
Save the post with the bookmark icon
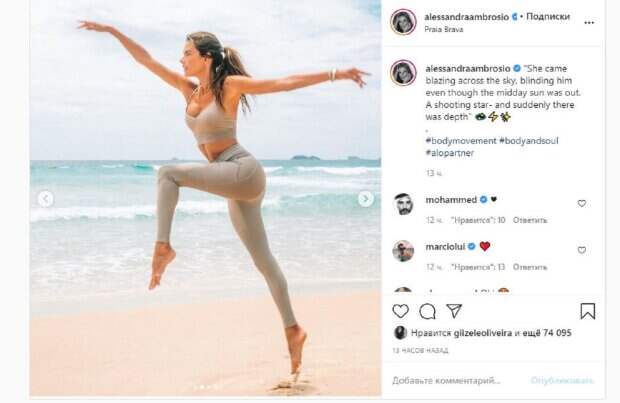tap(588, 311)
